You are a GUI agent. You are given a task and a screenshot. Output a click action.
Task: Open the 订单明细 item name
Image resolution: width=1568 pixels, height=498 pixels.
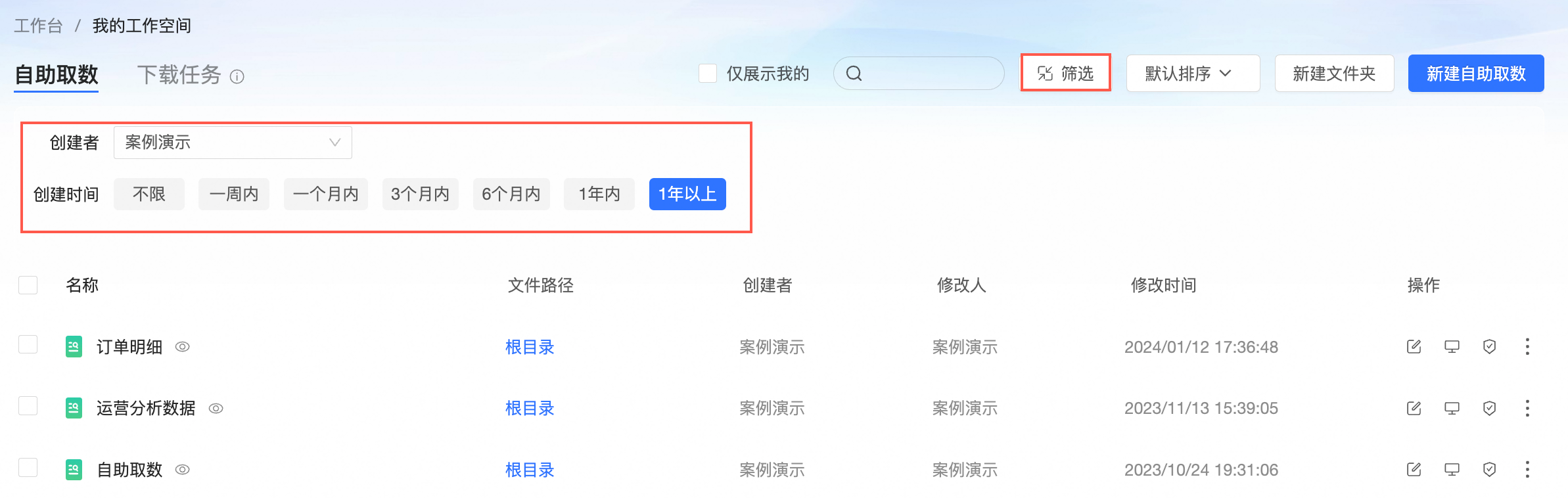(x=129, y=347)
